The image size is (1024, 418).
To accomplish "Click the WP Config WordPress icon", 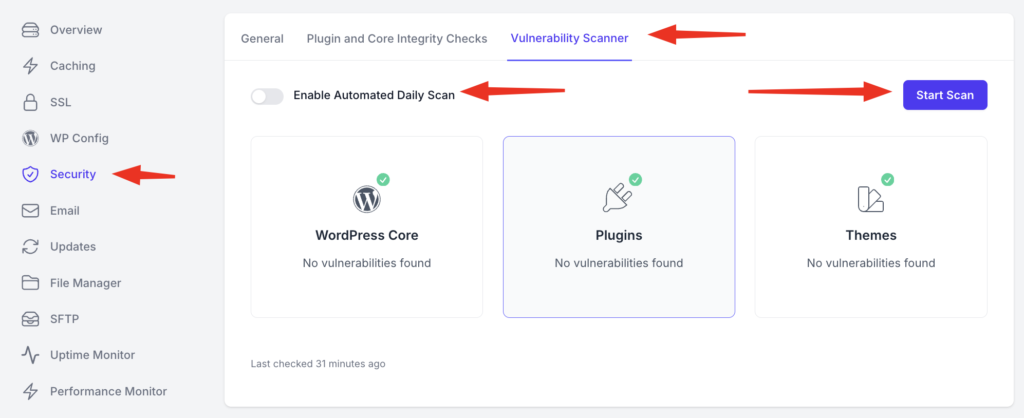I will [x=31, y=138].
